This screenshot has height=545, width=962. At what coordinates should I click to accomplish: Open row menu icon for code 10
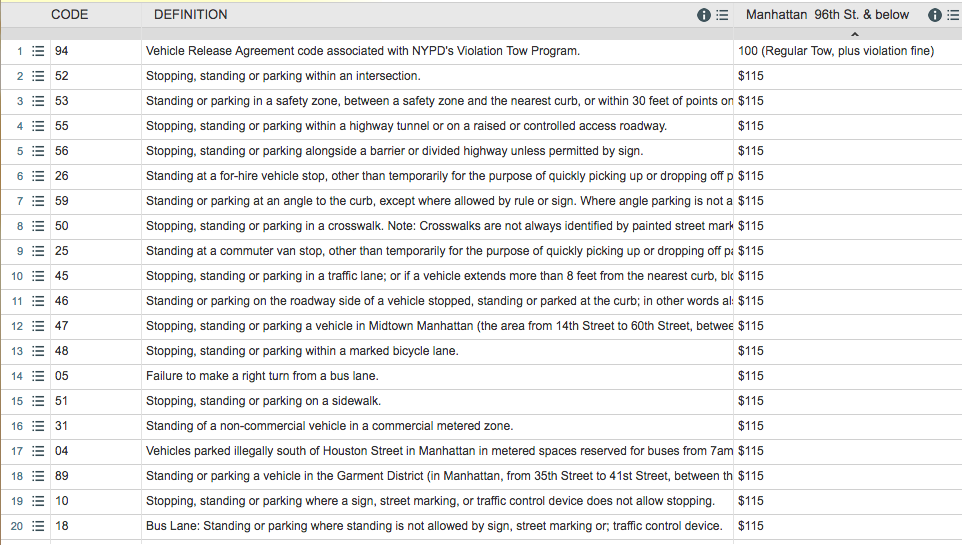pos(38,501)
